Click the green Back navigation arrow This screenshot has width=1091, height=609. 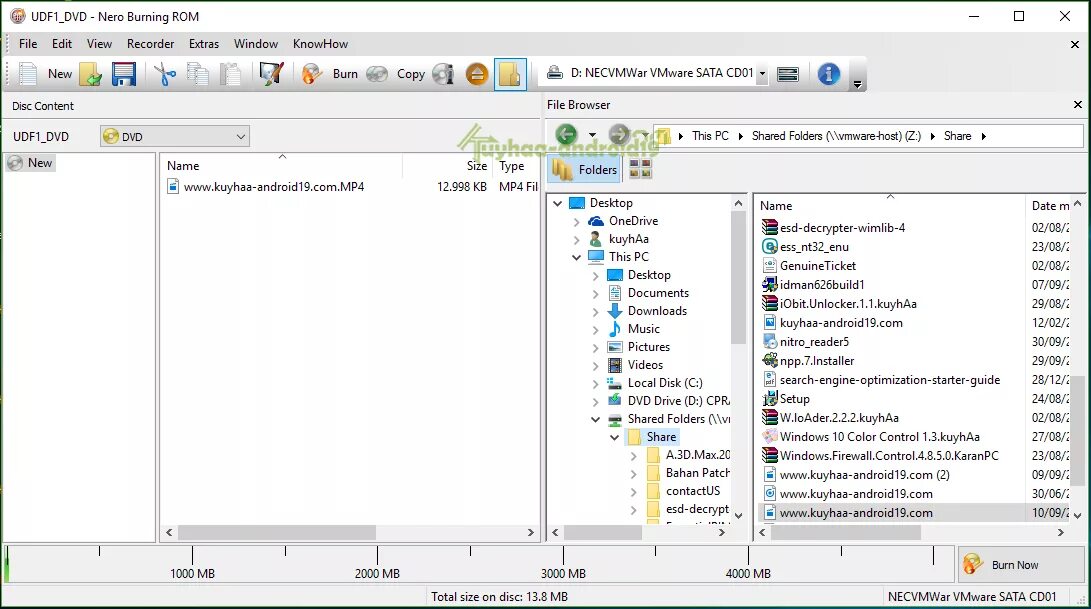(x=566, y=134)
